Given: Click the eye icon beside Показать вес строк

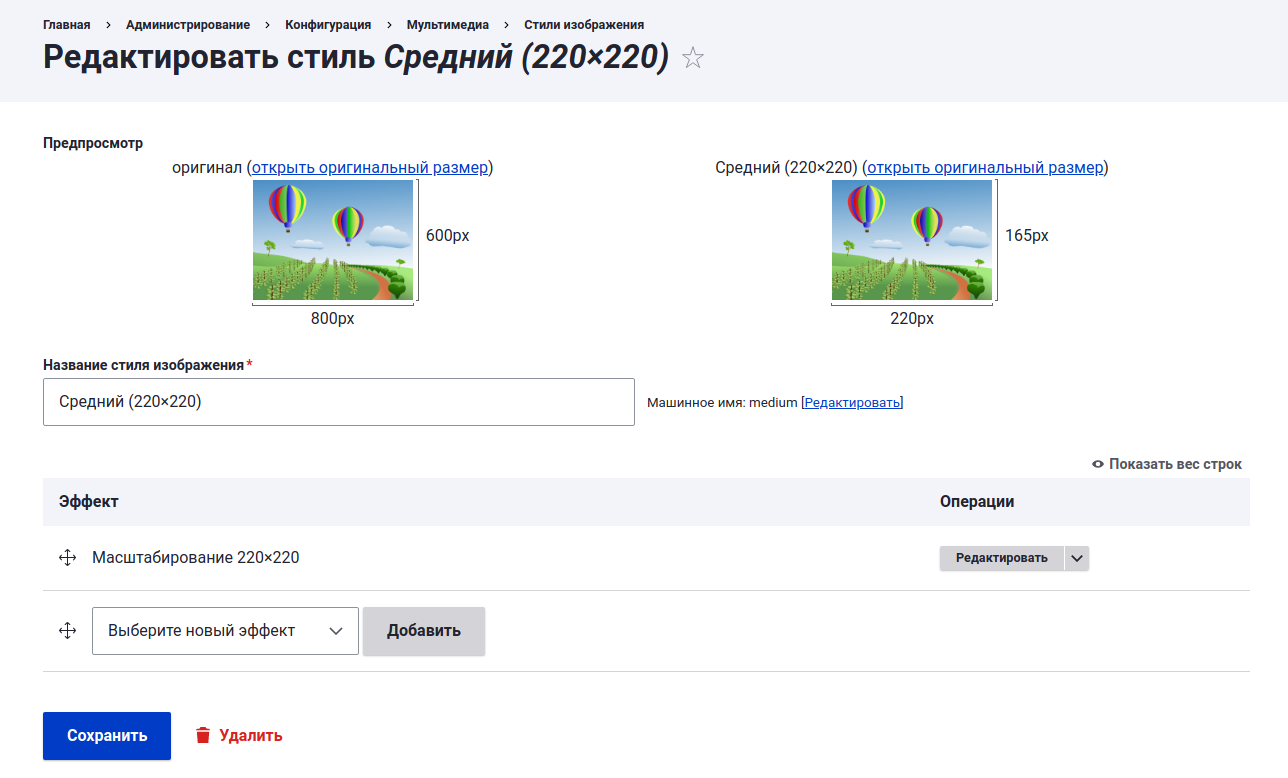Looking at the screenshot, I should tap(1098, 464).
